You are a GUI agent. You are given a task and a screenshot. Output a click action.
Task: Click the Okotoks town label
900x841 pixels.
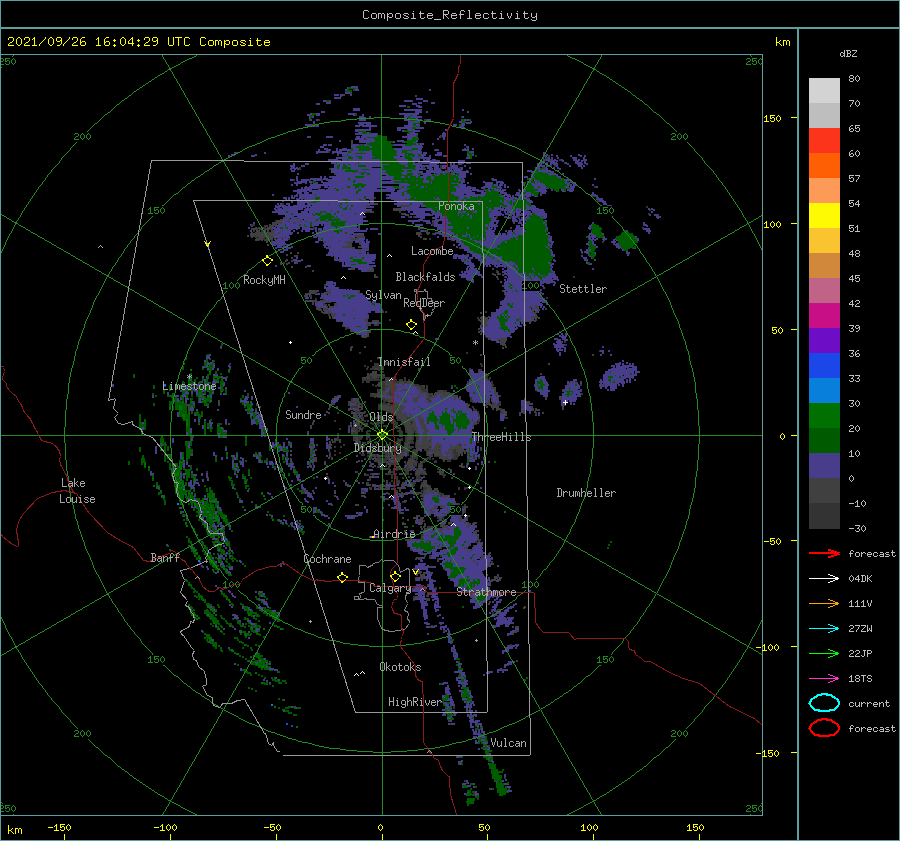(x=400, y=667)
